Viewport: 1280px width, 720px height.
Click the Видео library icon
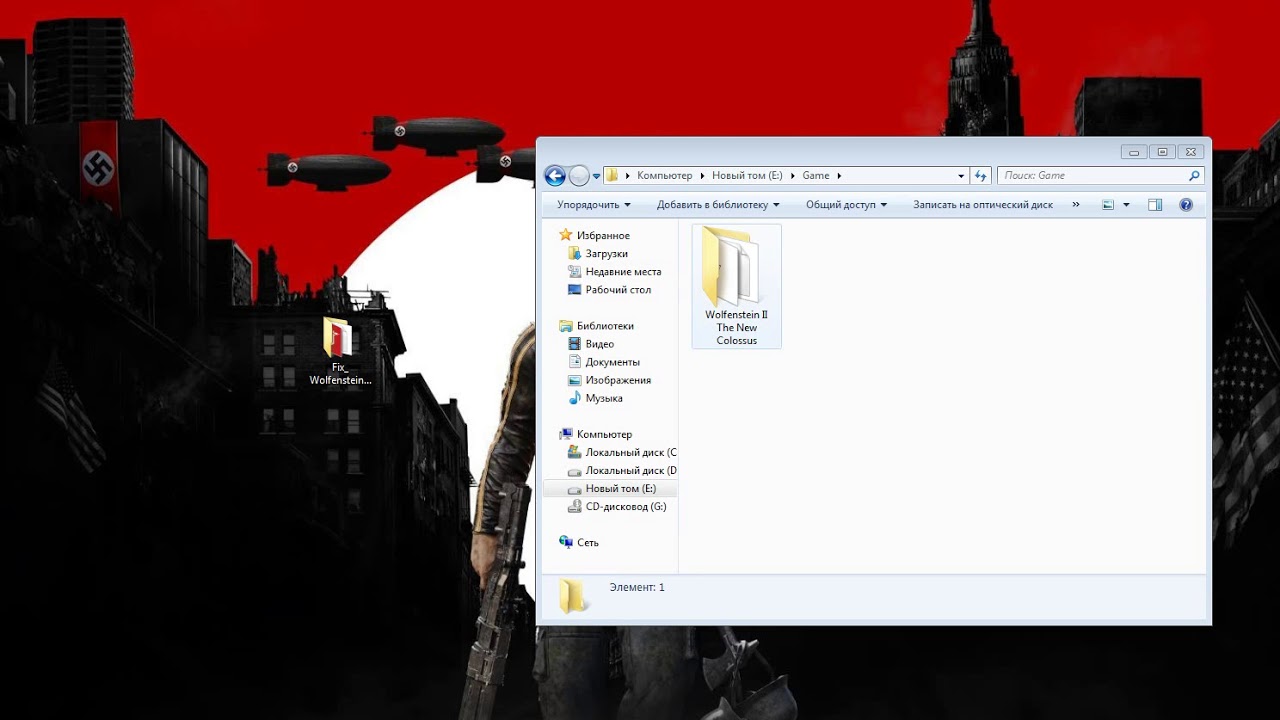point(574,344)
